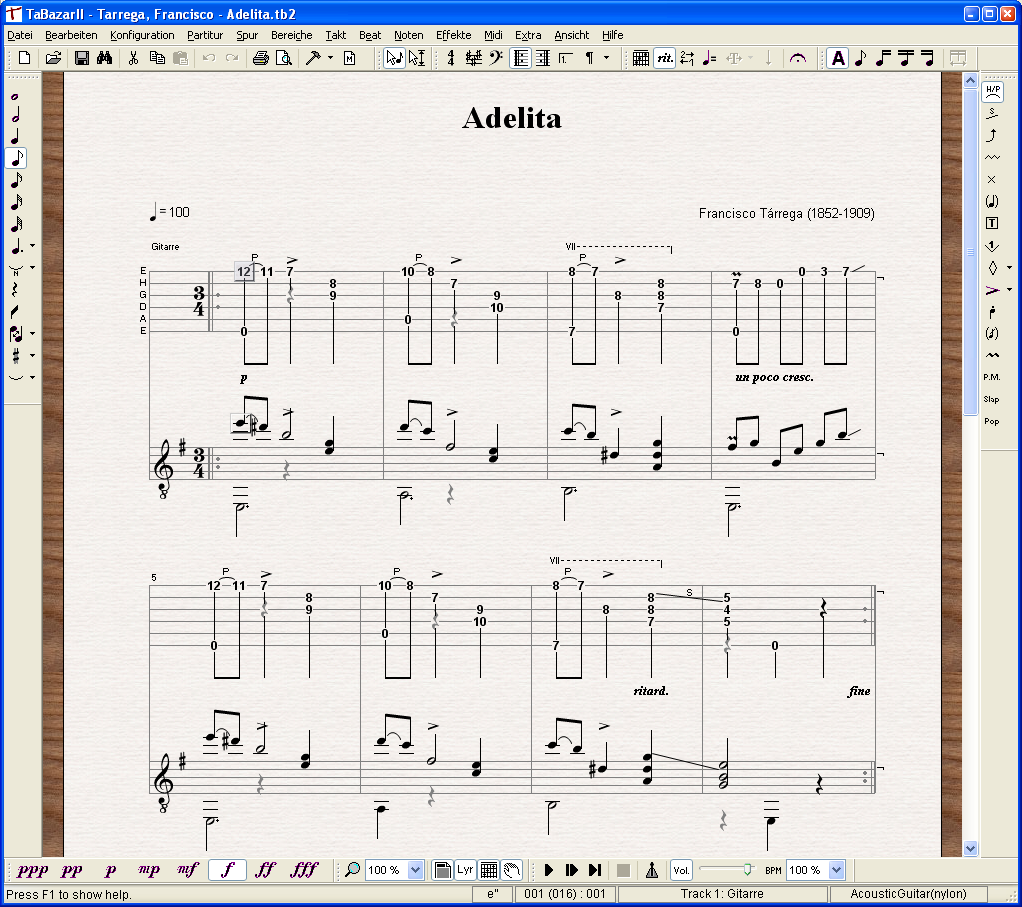Click the Play button in playback toolbar

point(549,870)
